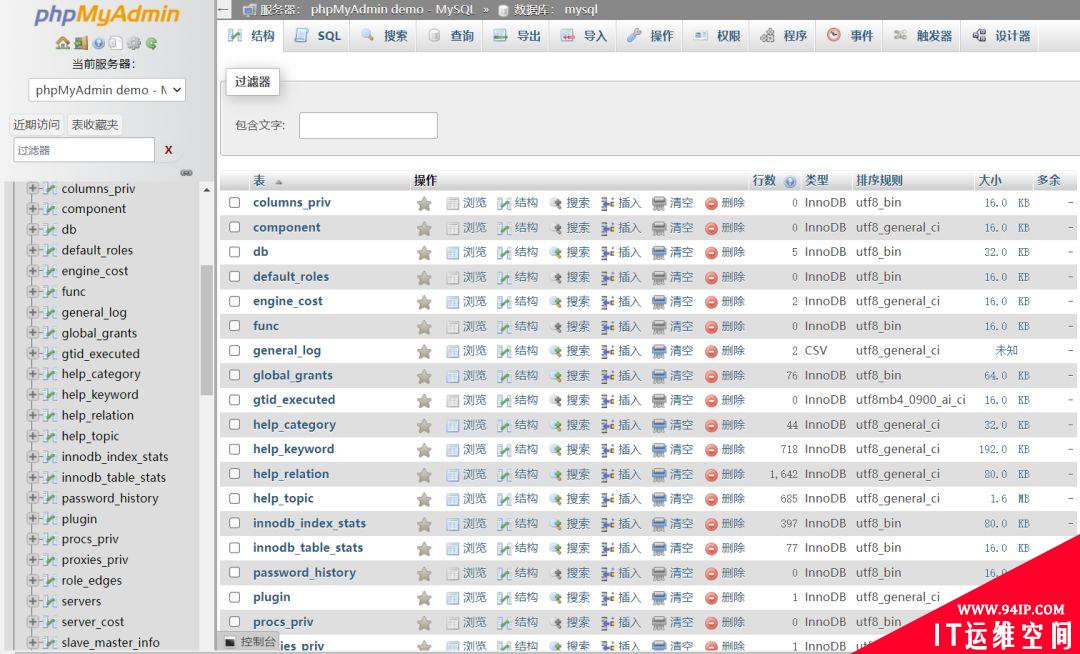
Task: Click the reload green icon under the logo
Action: [x=152, y=43]
